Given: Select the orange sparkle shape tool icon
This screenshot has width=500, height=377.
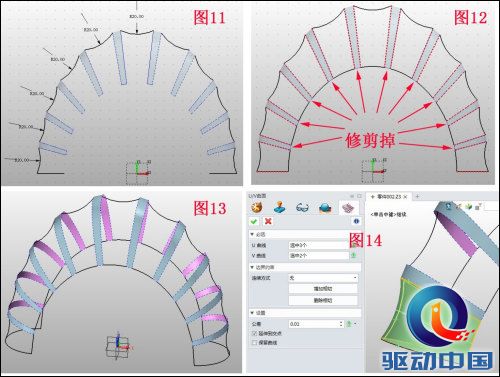Looking at the screenshot, I should (x=257, y=208).
